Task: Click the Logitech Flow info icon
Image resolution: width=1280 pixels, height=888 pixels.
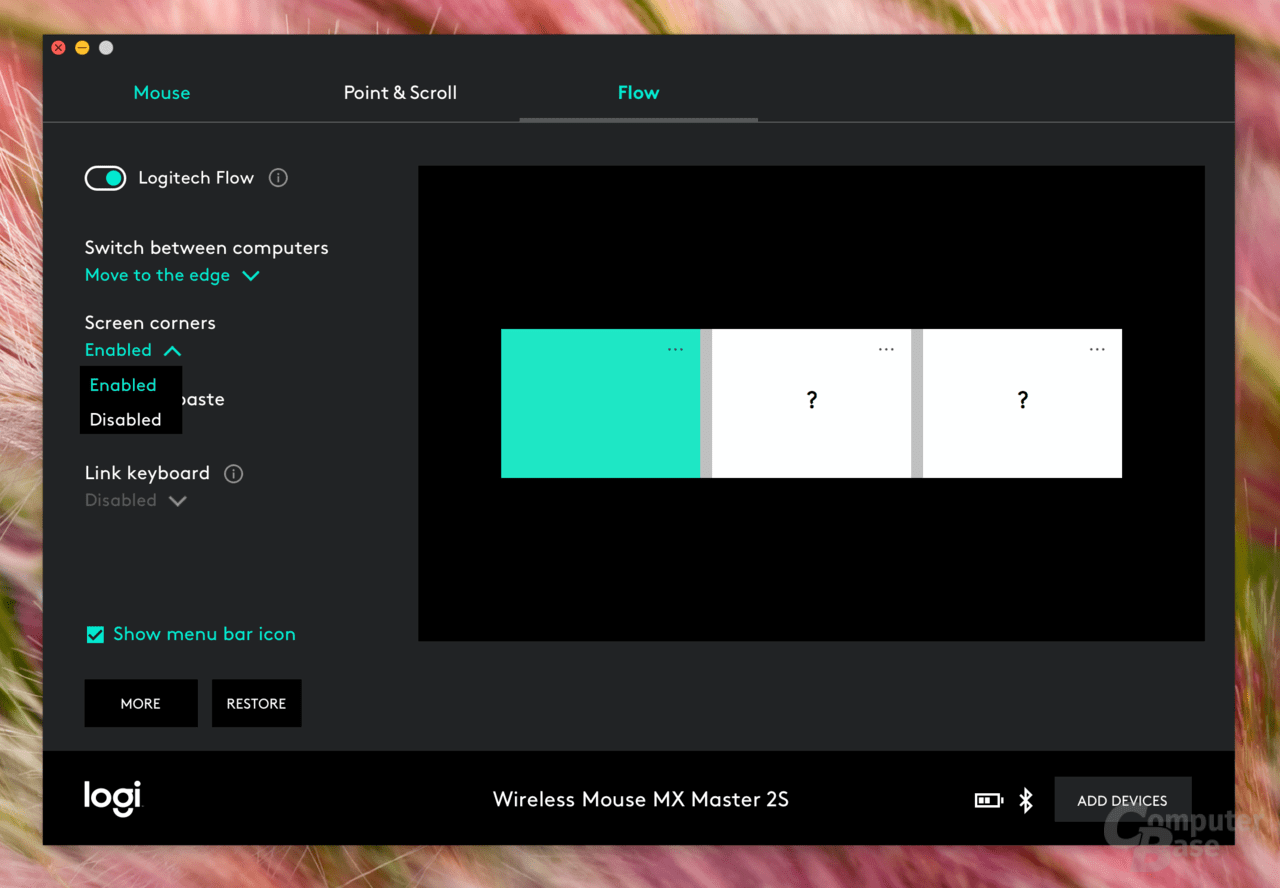Action: click(279, 178)
